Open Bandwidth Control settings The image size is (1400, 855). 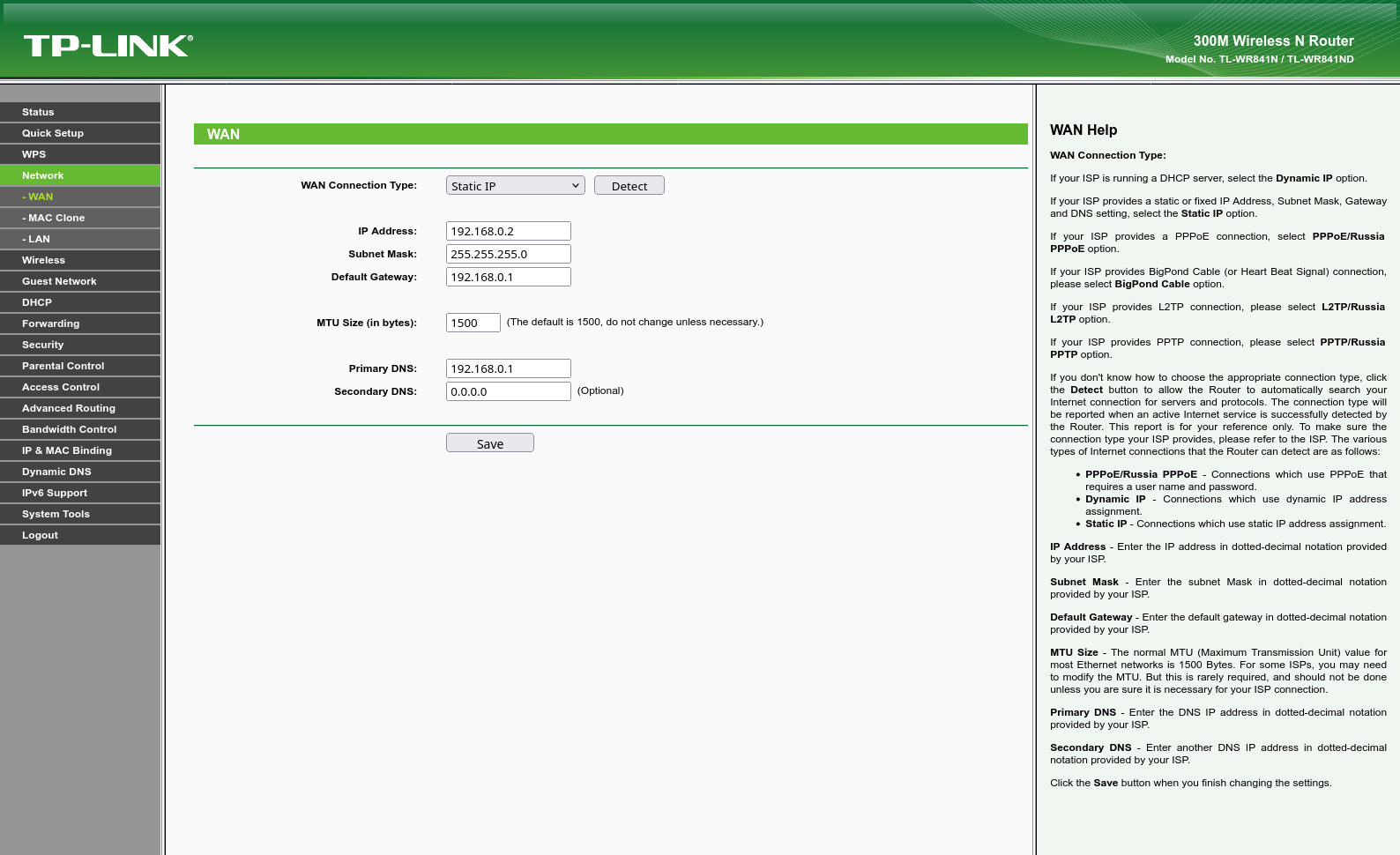(80, 429)
